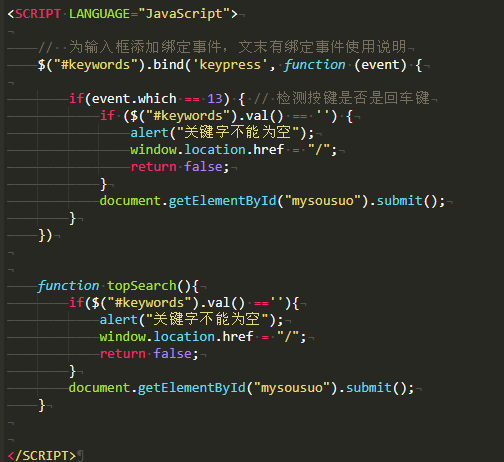This screenshot has height=462, width=504.
Task: Click the event.which expression
Action: 134,99
